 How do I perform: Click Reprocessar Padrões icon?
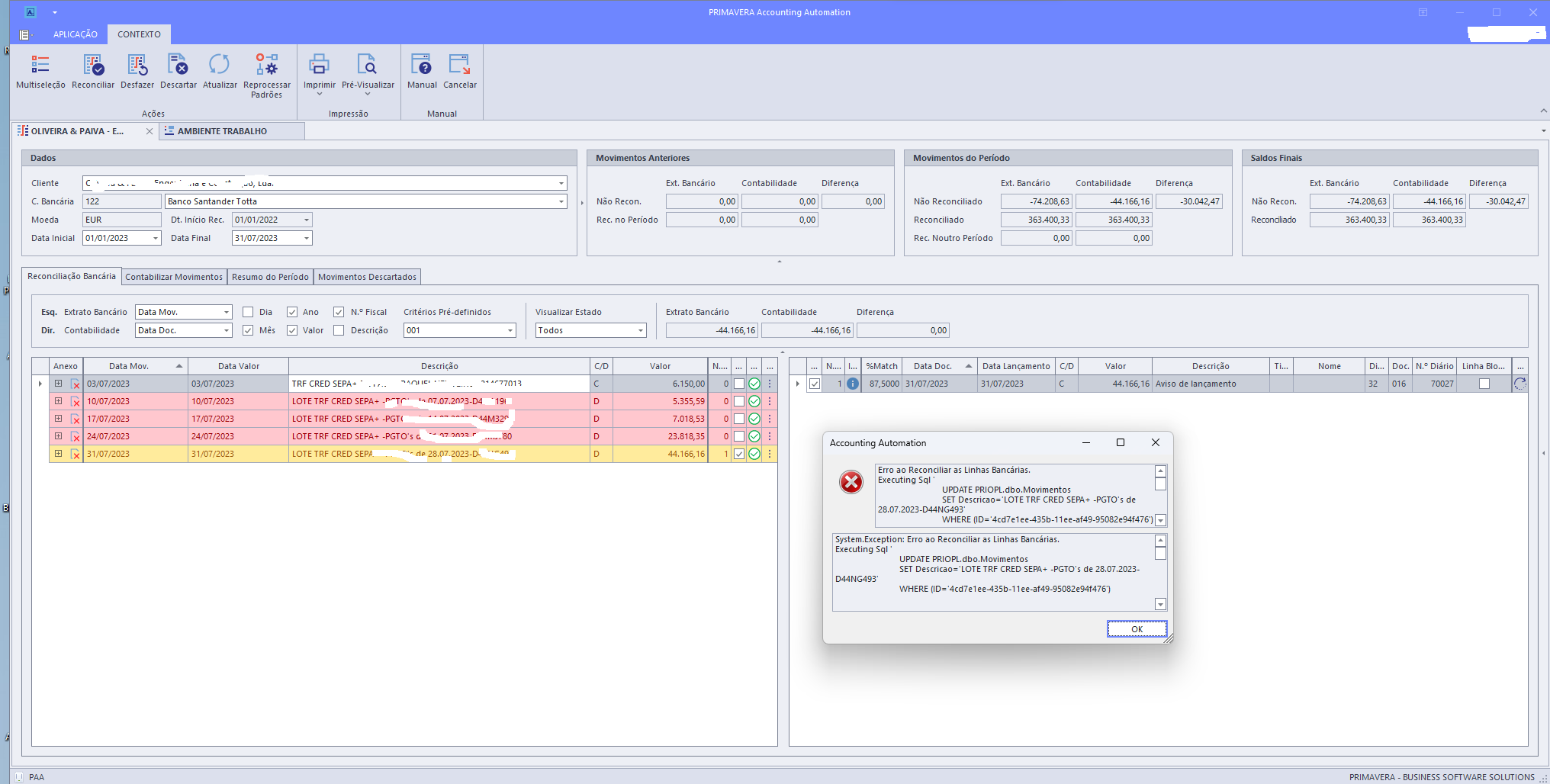267,66
